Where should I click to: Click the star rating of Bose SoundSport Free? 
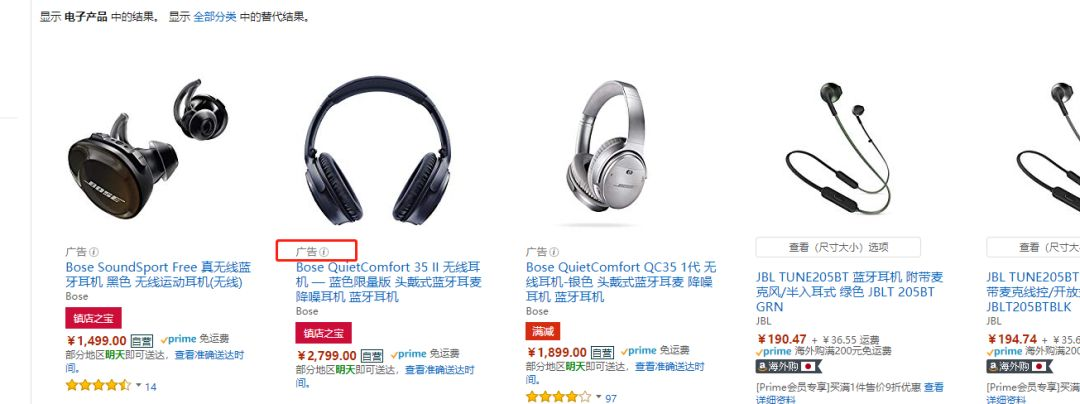pos(98,385)
